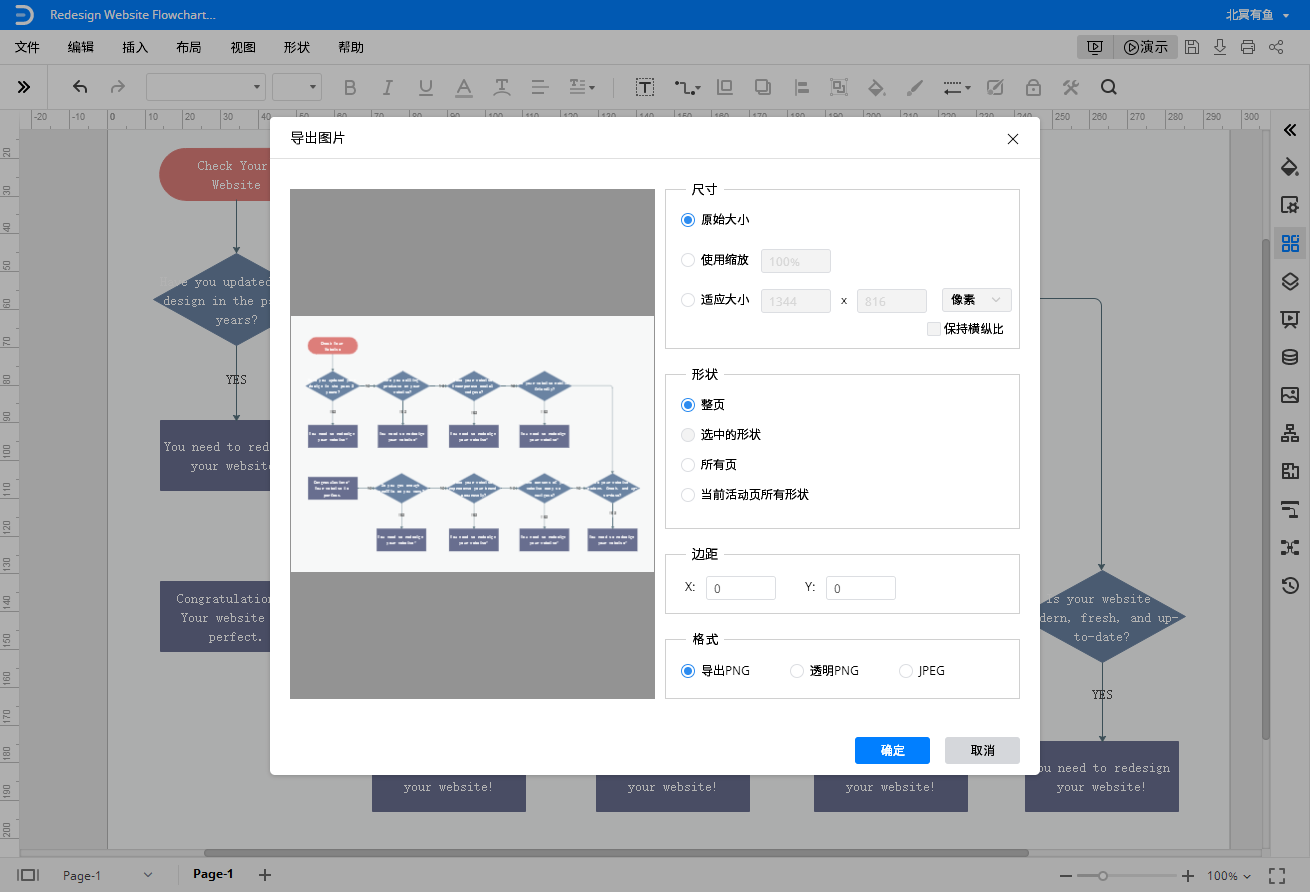Open the line spacing dropdown
Image resolution: width=1310 pixels, height=892 pixels.
click(x=581, y=87)
